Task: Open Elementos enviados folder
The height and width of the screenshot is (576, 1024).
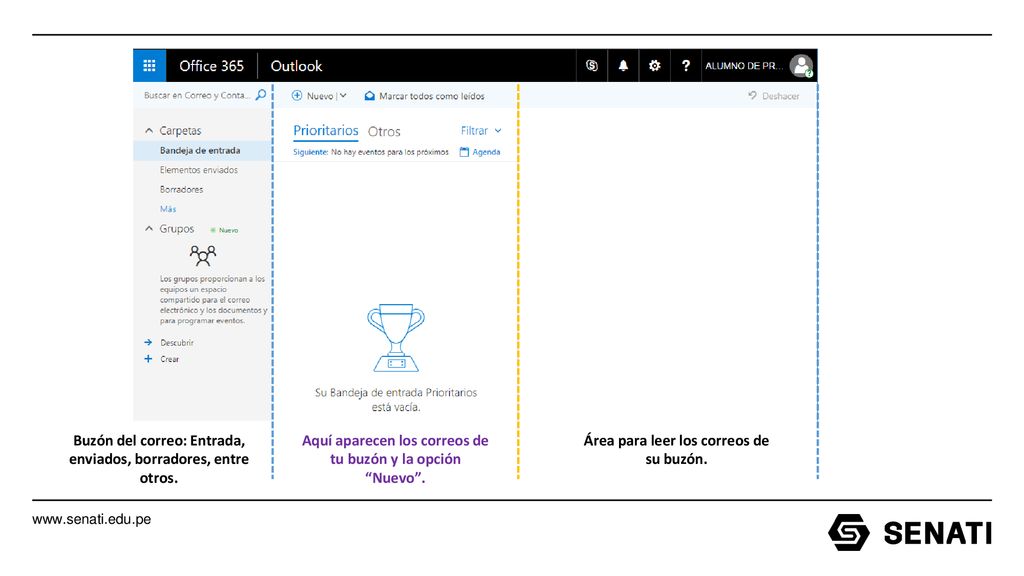Action: click(199, 170)
